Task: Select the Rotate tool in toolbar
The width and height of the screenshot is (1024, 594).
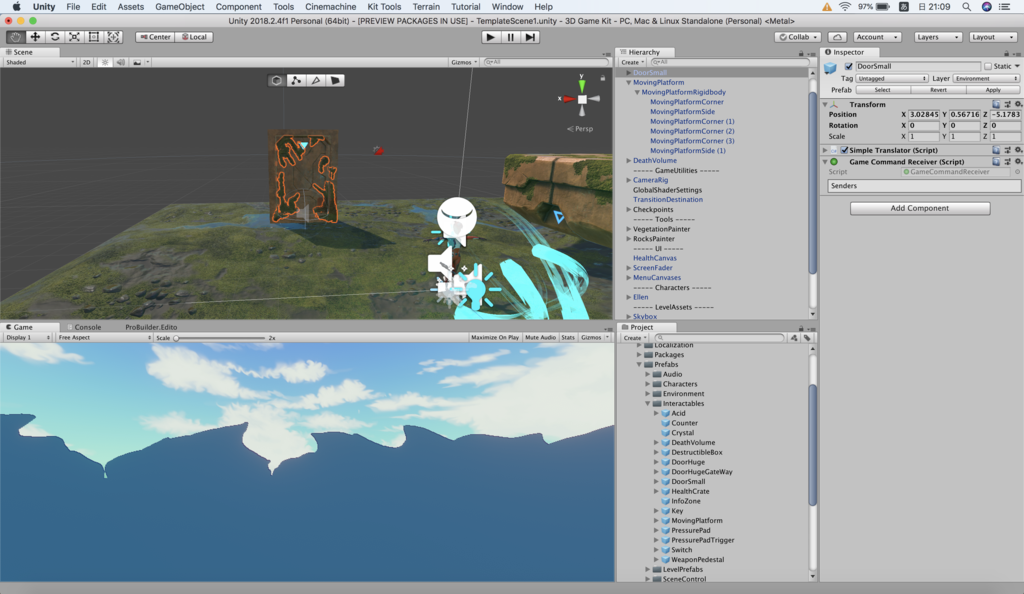Action: 55,37
